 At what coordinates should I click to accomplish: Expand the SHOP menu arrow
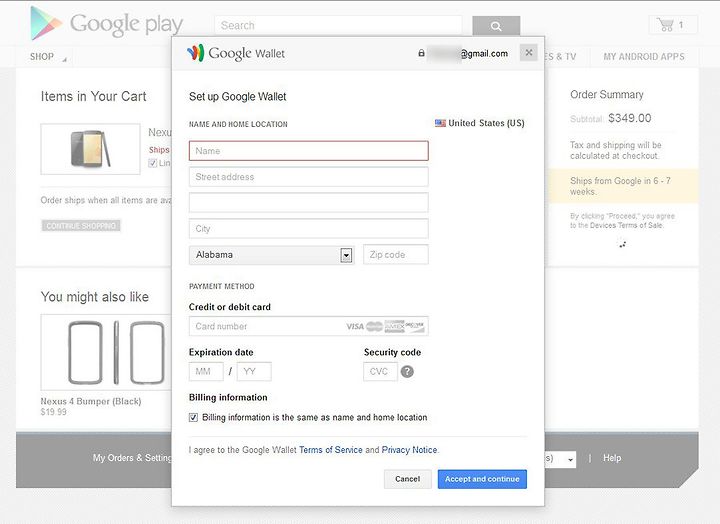pos(64,60)
